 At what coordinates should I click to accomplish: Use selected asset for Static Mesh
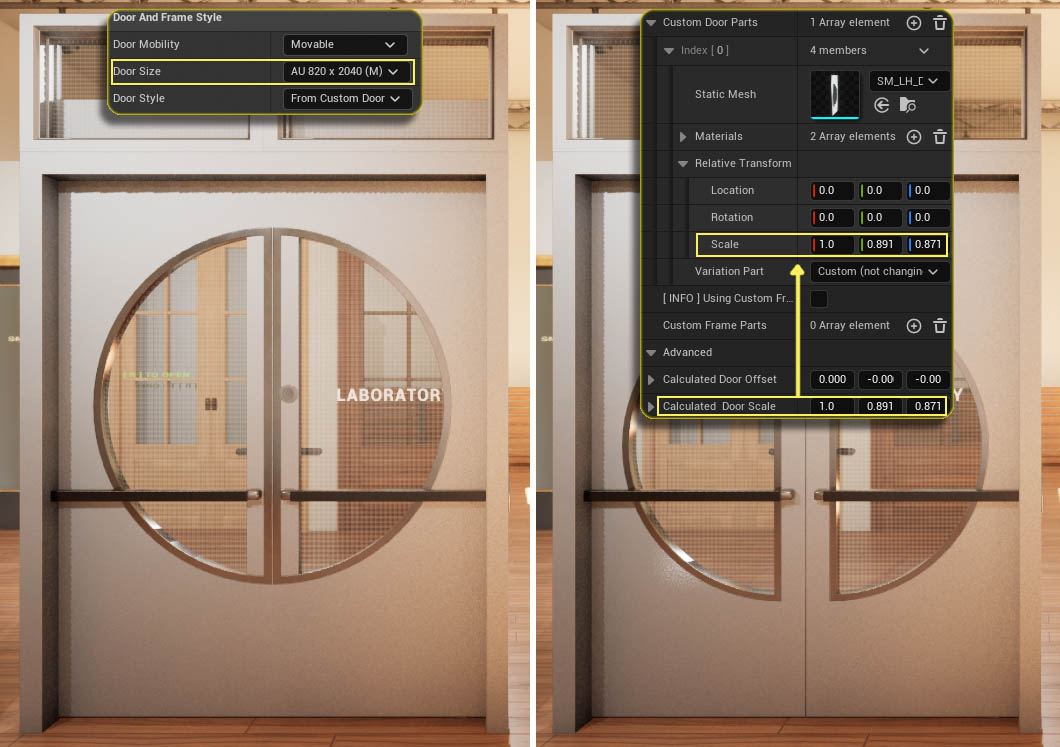coord(882,105)
